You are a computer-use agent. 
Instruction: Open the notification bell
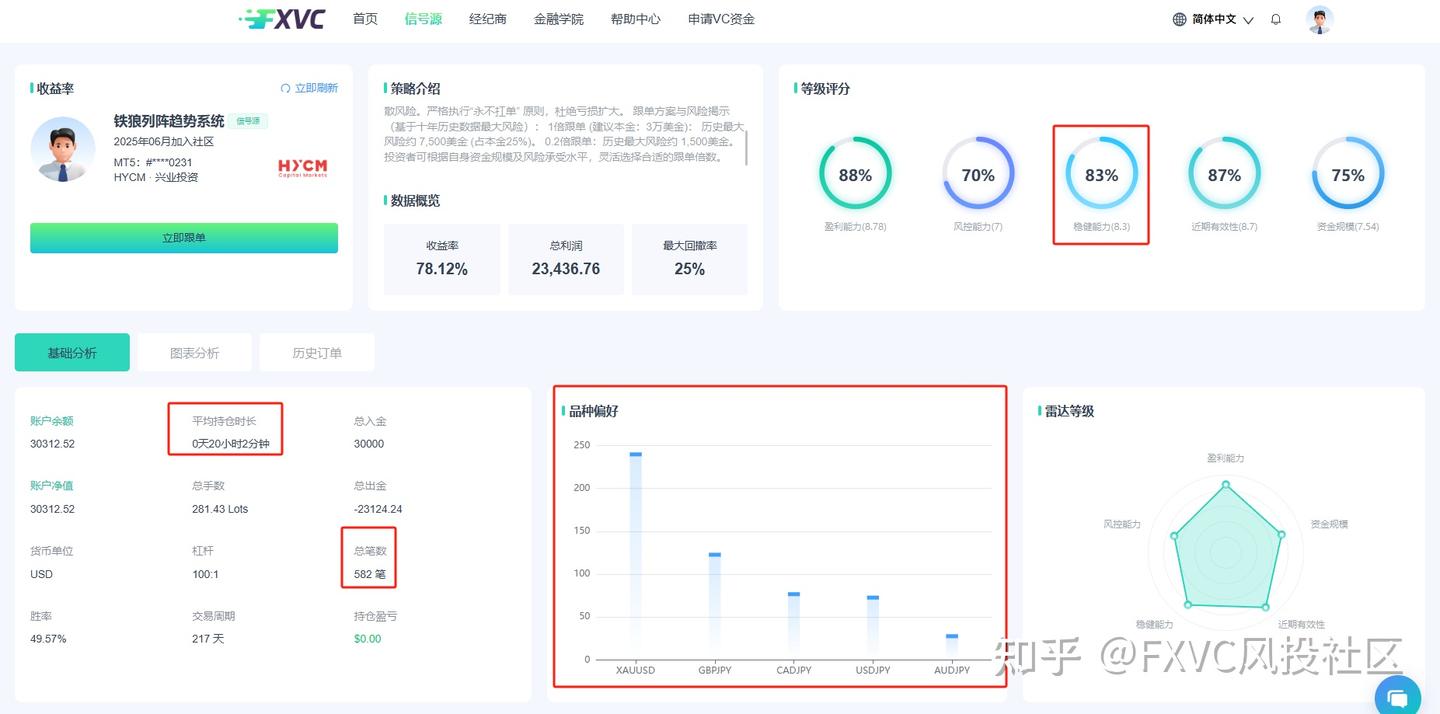1276,19
